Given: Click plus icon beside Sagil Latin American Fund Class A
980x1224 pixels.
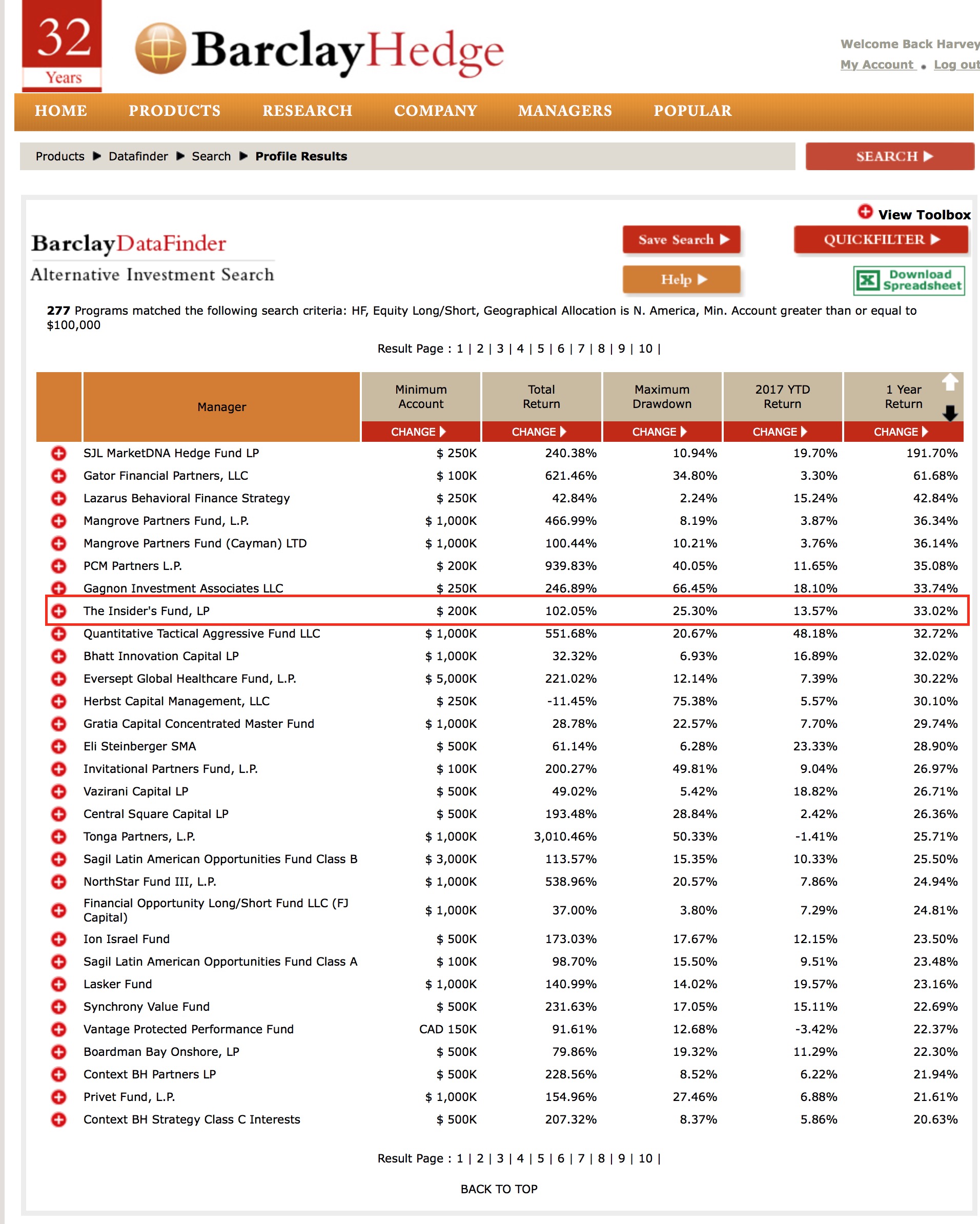Looking at the screenshot, I should (x=58, y=962).
